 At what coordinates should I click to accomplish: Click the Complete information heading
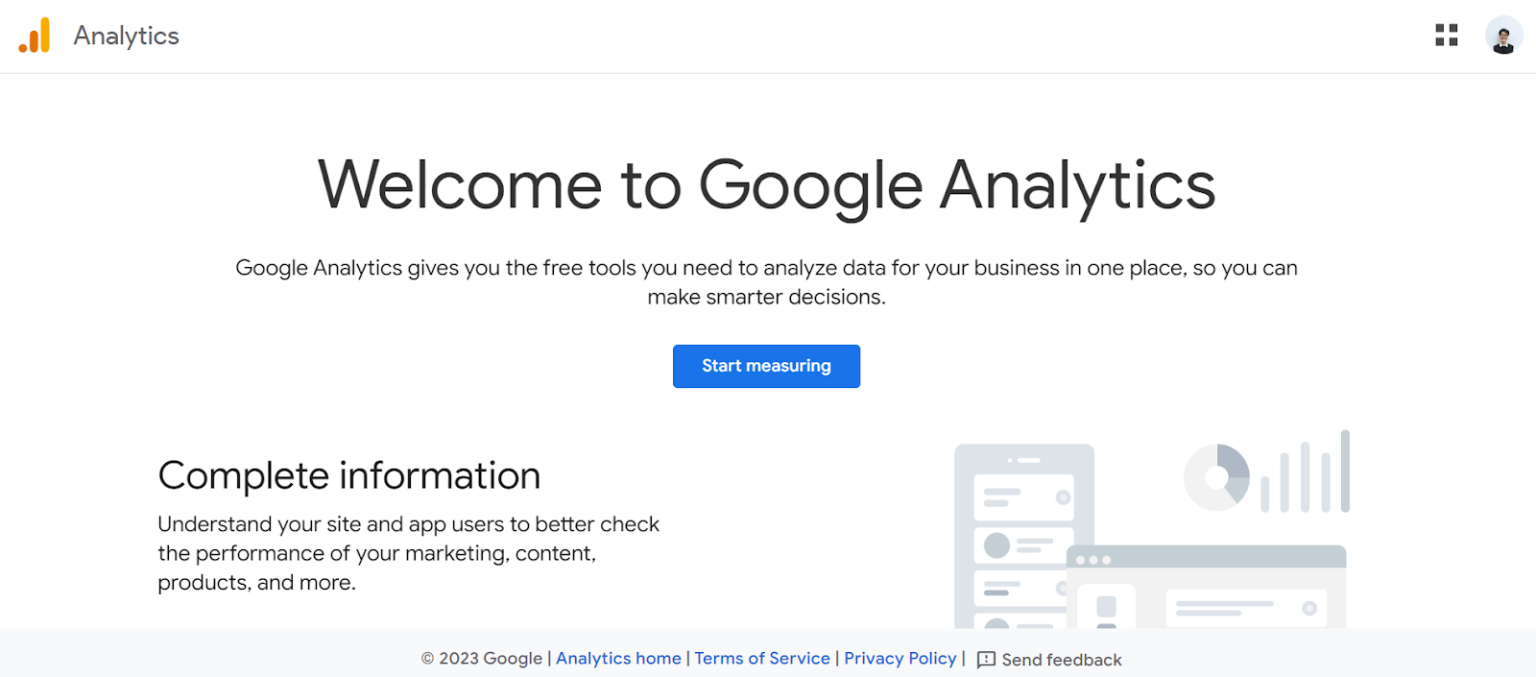point(349,476)
